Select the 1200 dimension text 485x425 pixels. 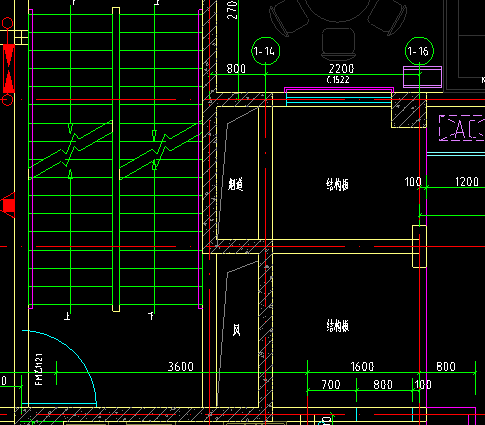(x=467, y=182)
